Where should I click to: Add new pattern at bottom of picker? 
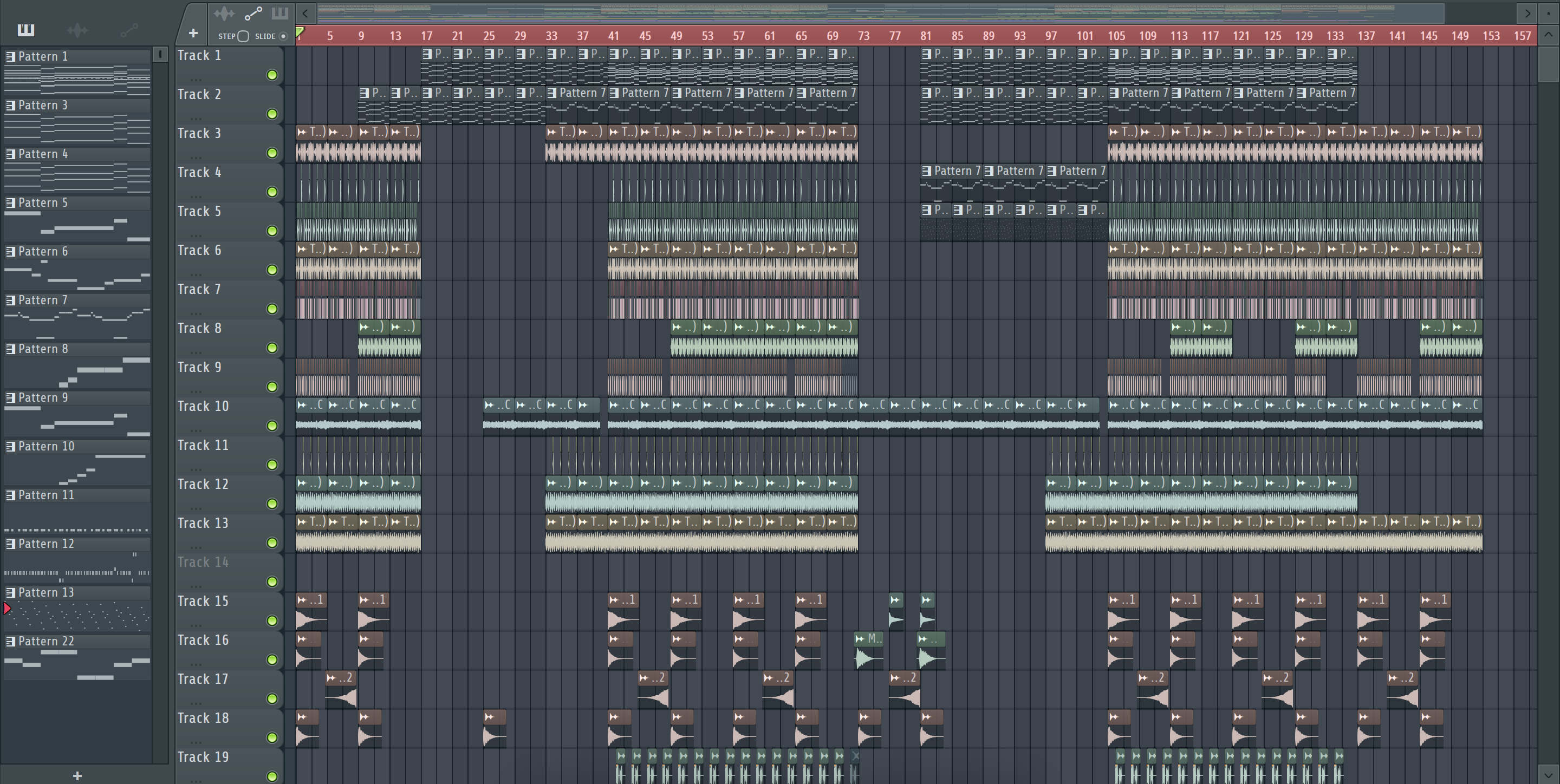77,775
